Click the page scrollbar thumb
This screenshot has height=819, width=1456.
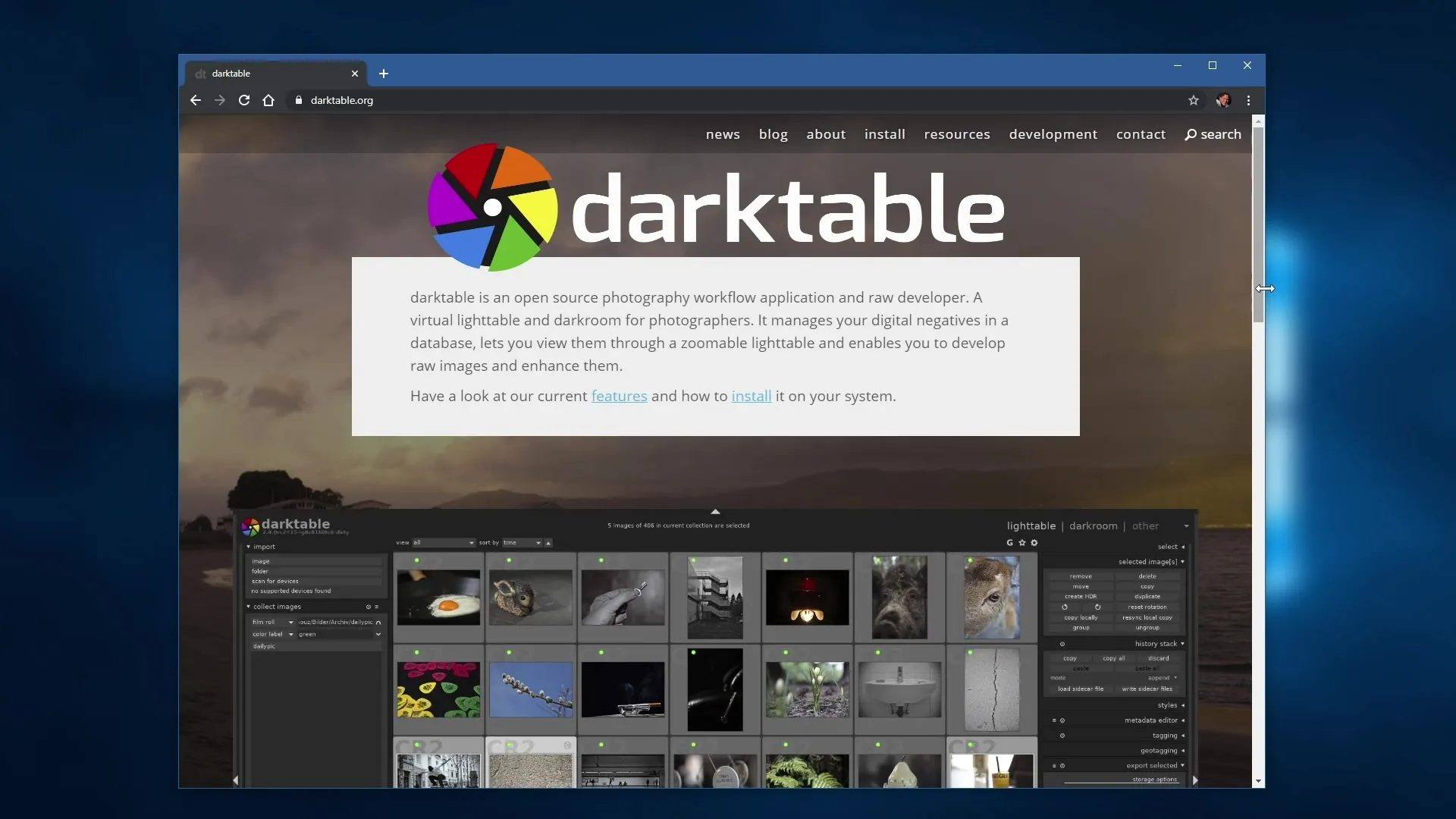point(1258,224)
